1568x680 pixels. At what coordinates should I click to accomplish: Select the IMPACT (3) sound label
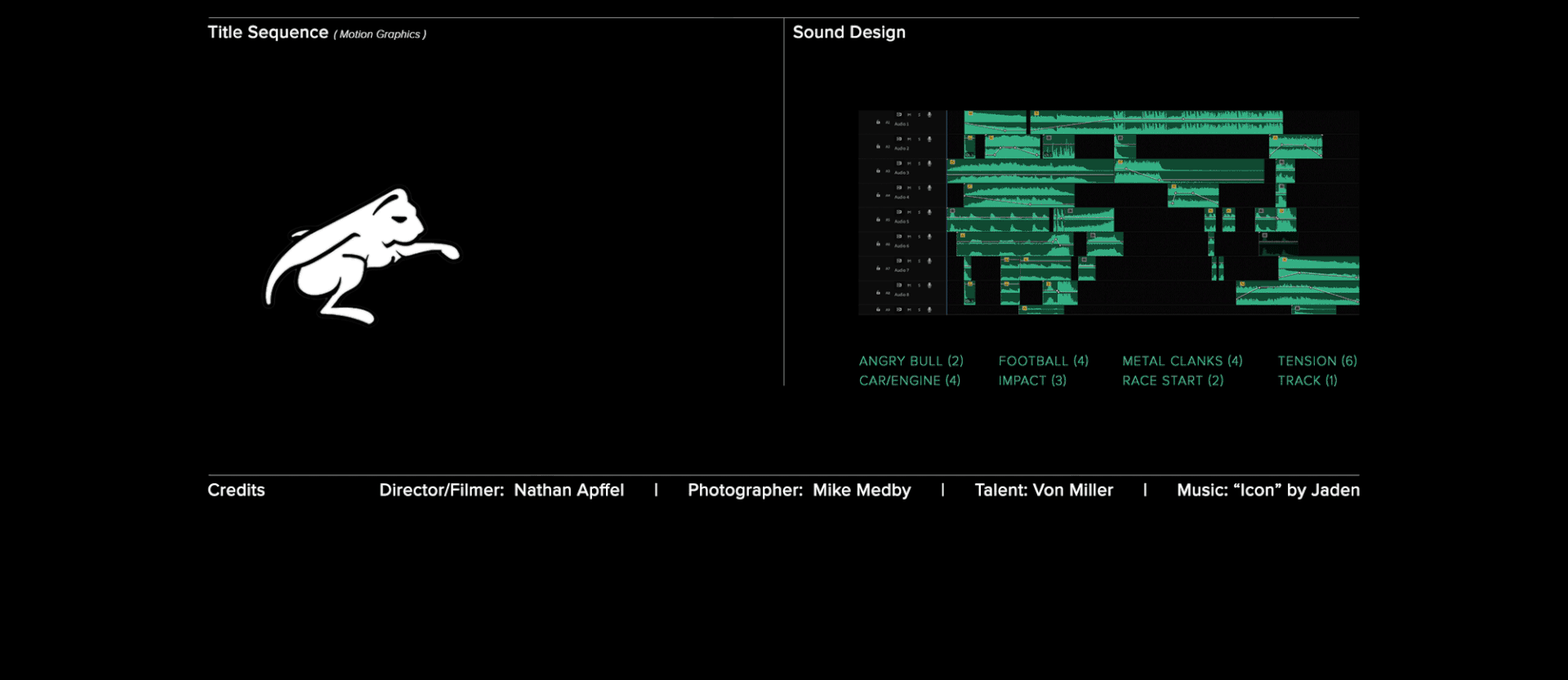pos(1032,380)
